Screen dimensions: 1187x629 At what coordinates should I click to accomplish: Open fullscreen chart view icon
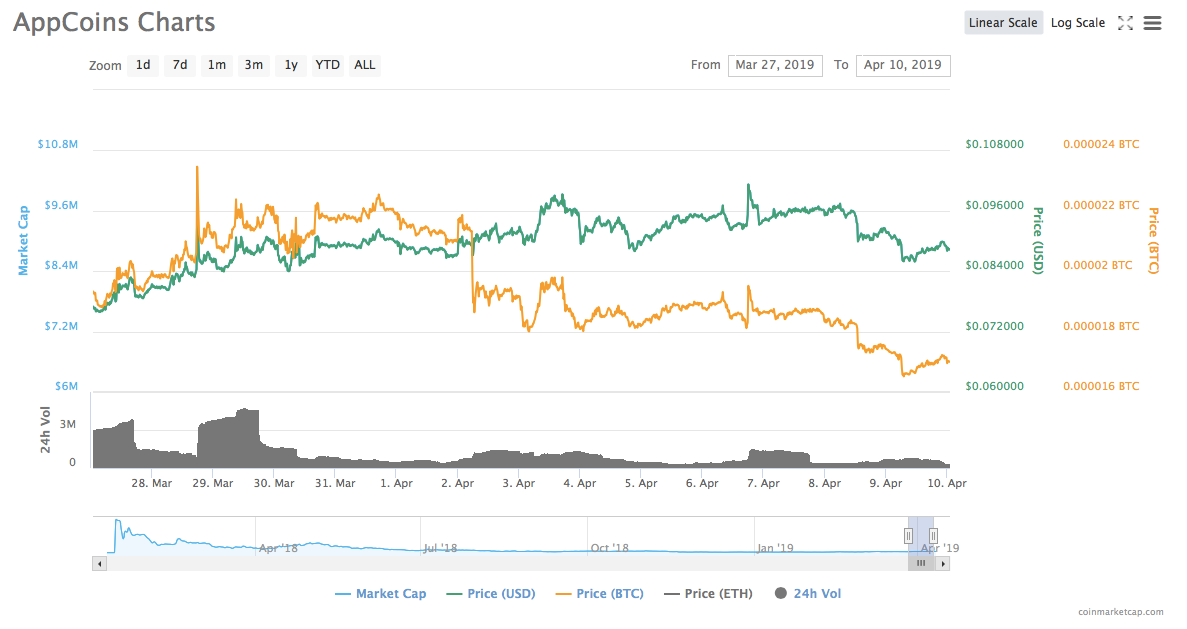pyautogui.click(x=1125, y=23)
